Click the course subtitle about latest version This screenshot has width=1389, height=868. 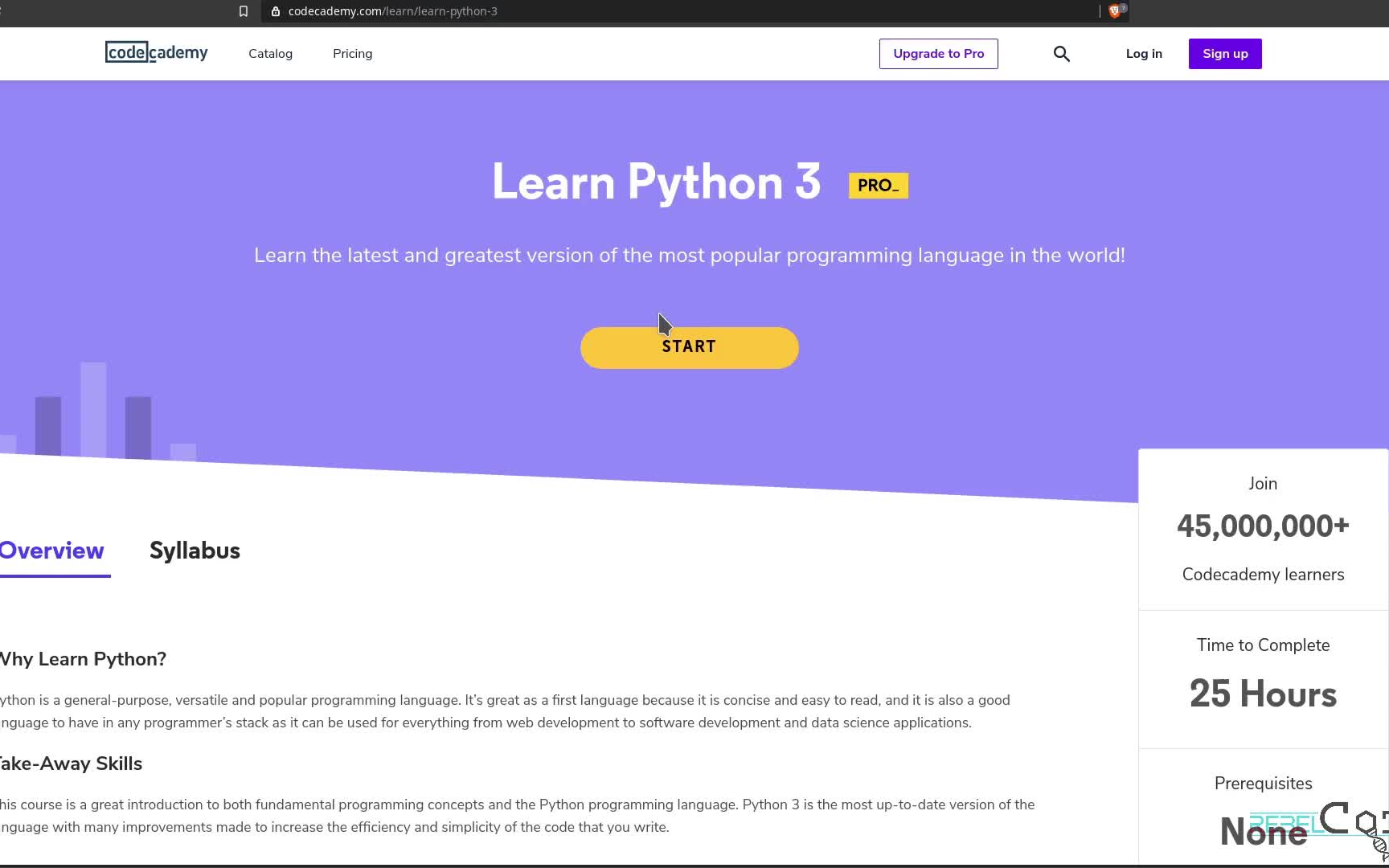point(690,256)
